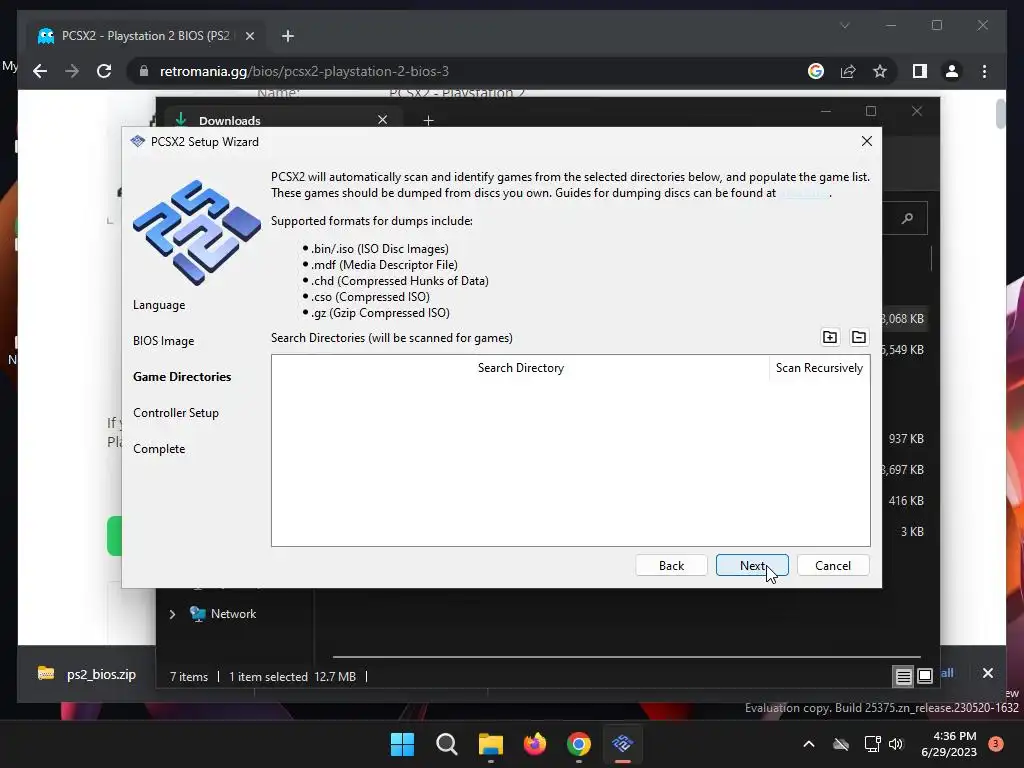Click PCSX2 icon on the taskbar
The height and width of the screenshot is (768, 1024).
[622, 744]
